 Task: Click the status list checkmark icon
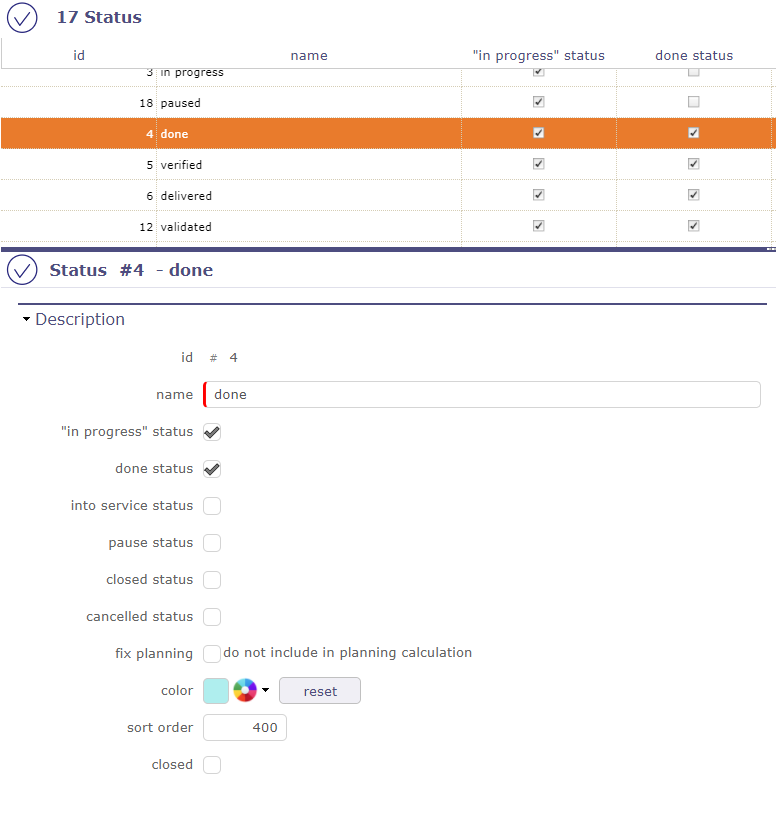[22, 17]
